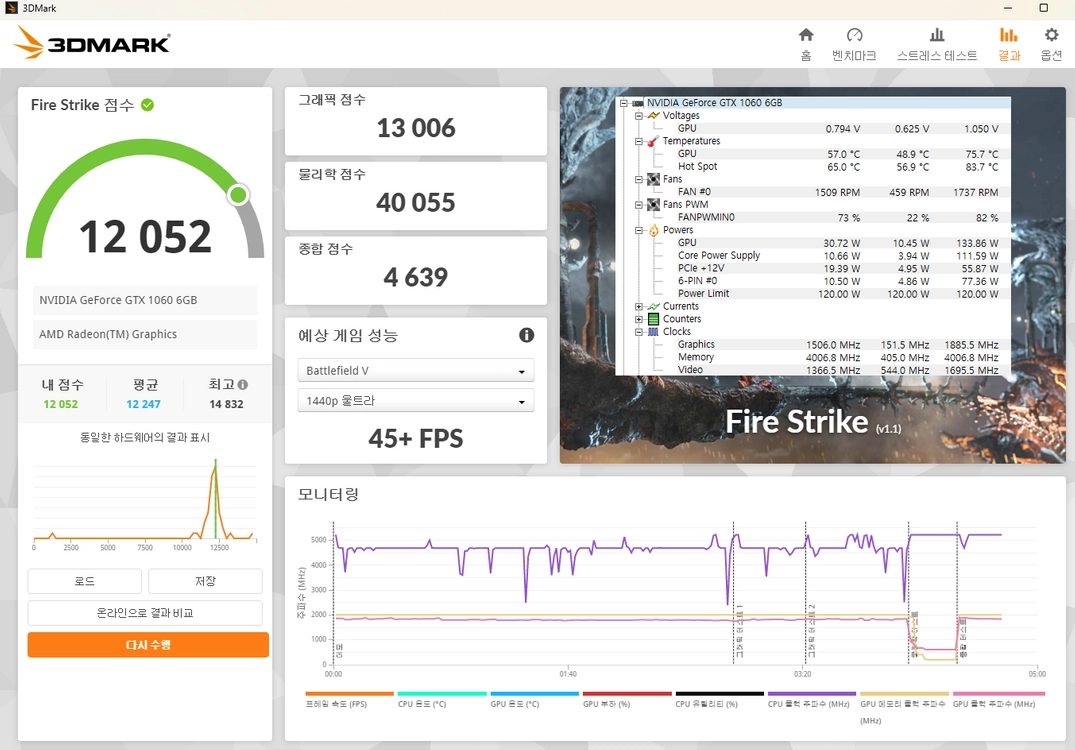Open the Options gear icon
The image size is (1075, 750).
tap(1051, 35)
